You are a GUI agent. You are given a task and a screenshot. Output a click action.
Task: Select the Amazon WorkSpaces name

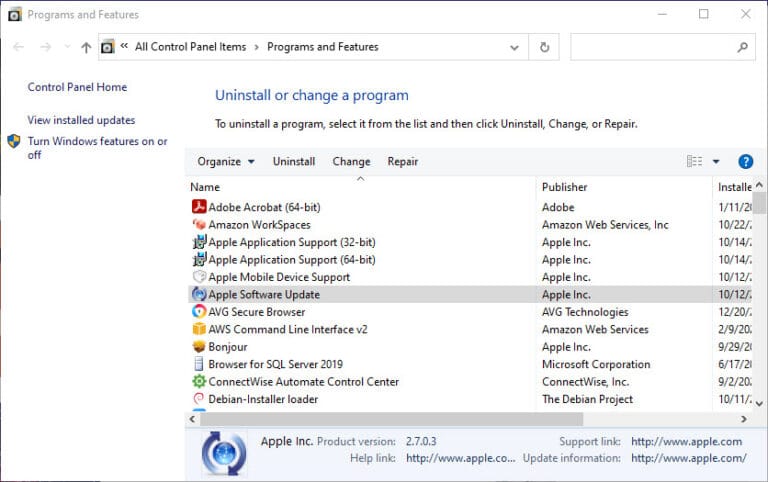point(259,224)
